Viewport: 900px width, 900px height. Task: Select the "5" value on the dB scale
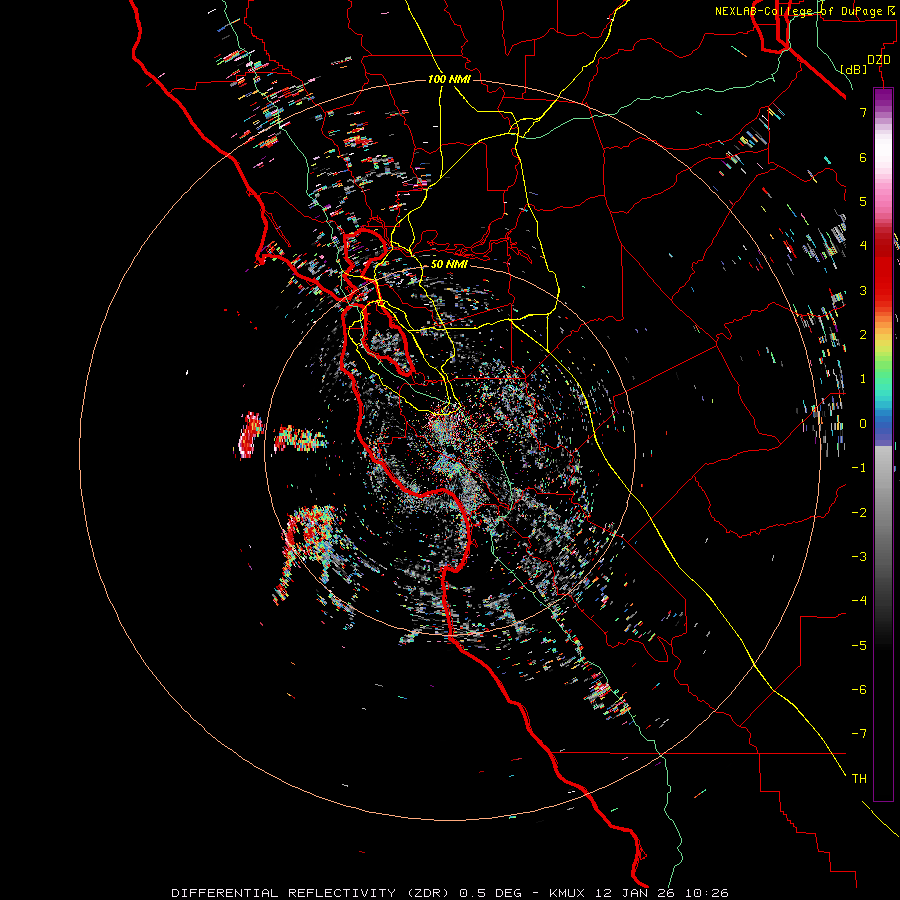863,201
